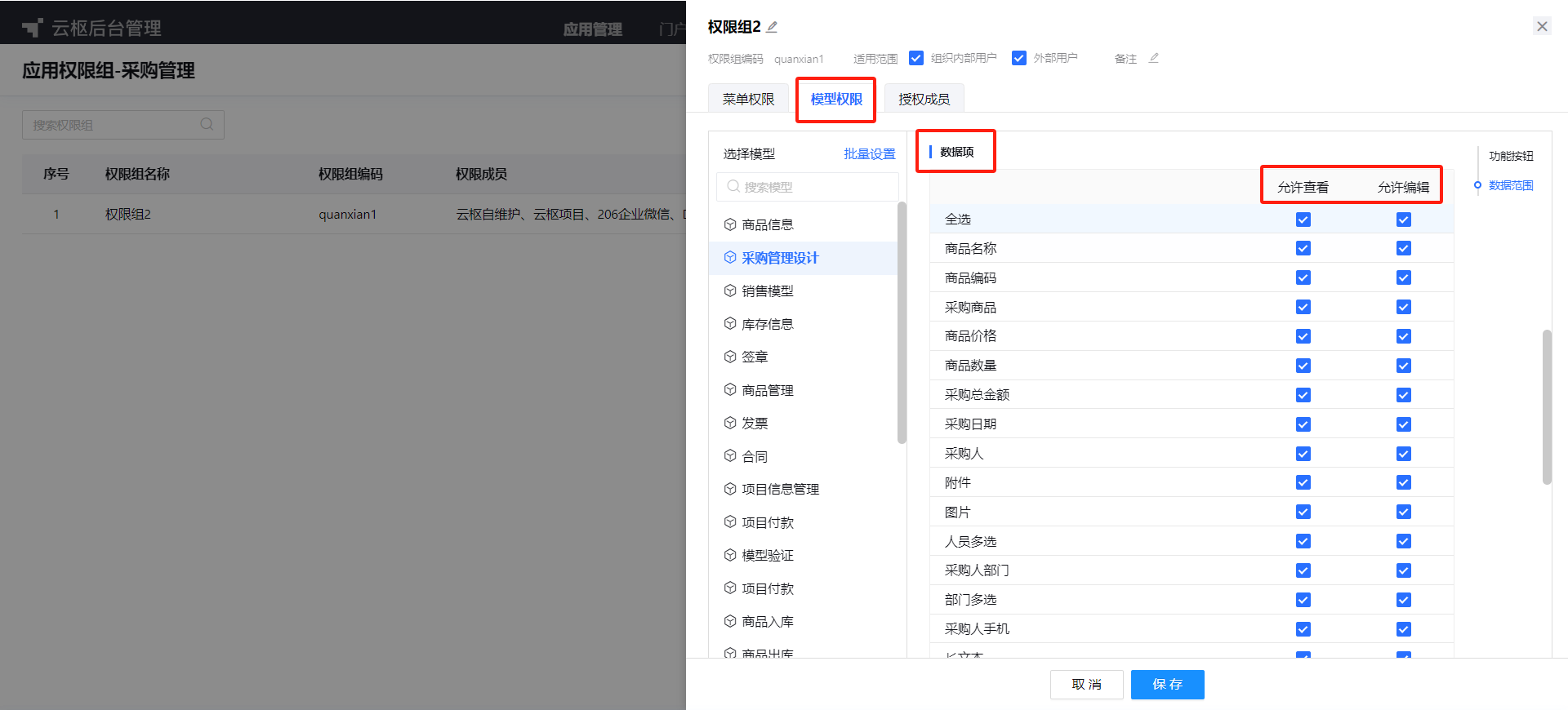Image resolution: width=1568 pixels, height=710 pixels.
Task: Click the cube icon beside 销售模型
Action: [730, 291]
